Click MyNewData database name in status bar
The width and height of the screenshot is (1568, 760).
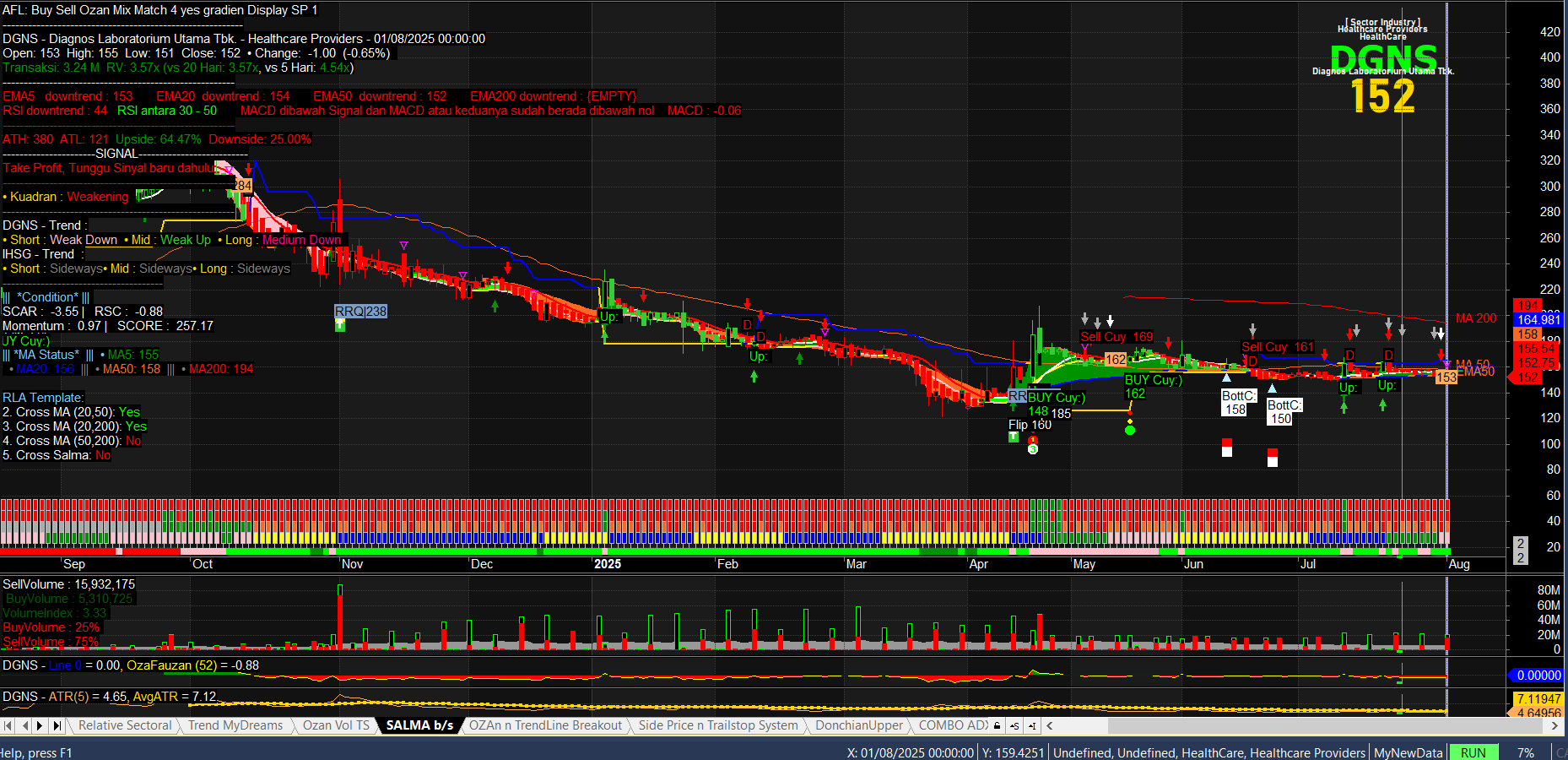pos(1408,752)
